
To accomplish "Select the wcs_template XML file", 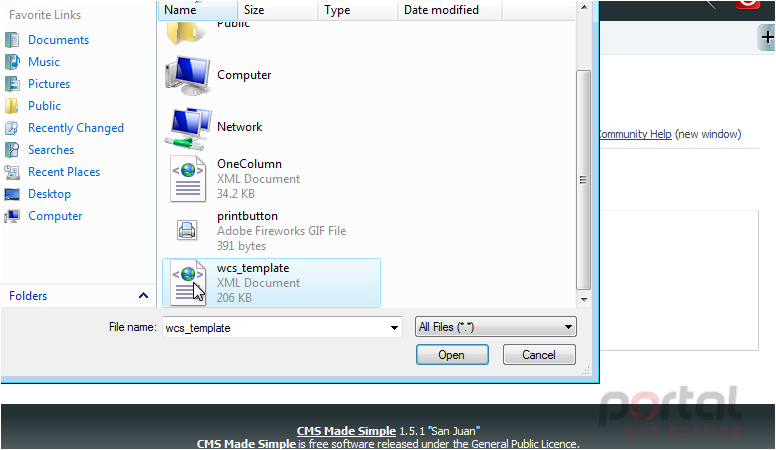I will 271,283.
